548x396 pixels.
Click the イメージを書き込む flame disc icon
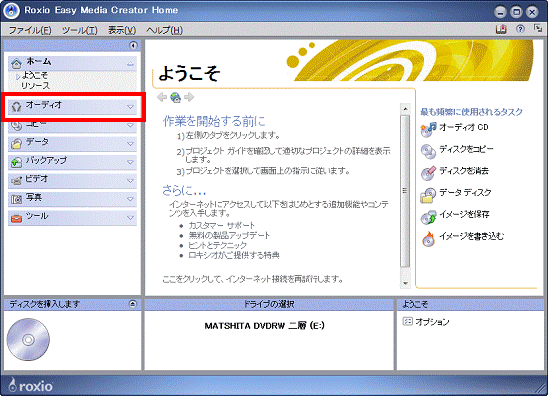pos(428,239)
